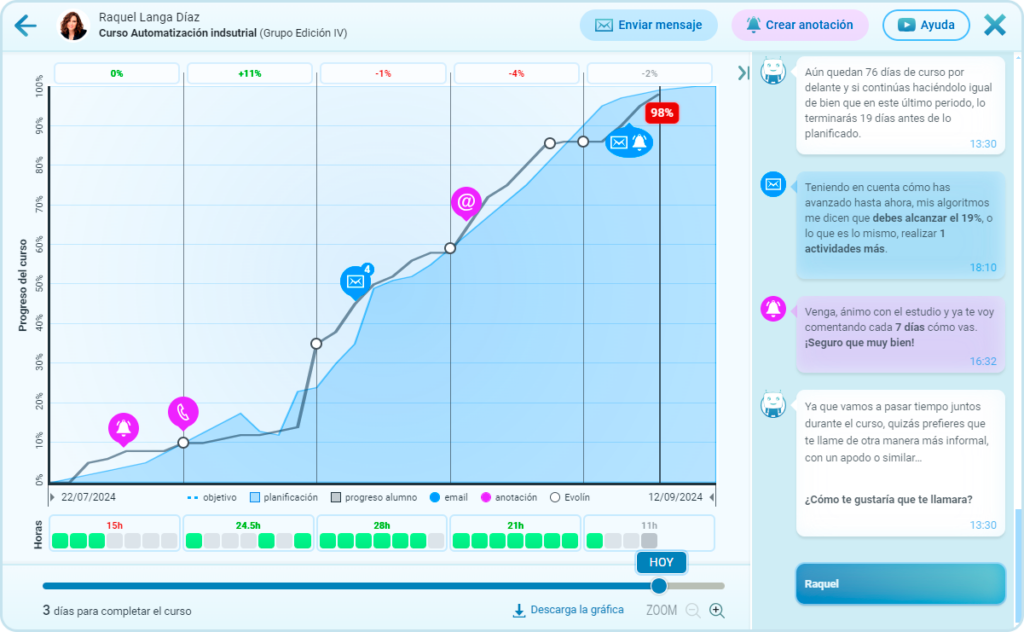Click Raquel Langa Díaz profile photo
The width and height of the screenshot is (1024, 632).
click(74, 25)
